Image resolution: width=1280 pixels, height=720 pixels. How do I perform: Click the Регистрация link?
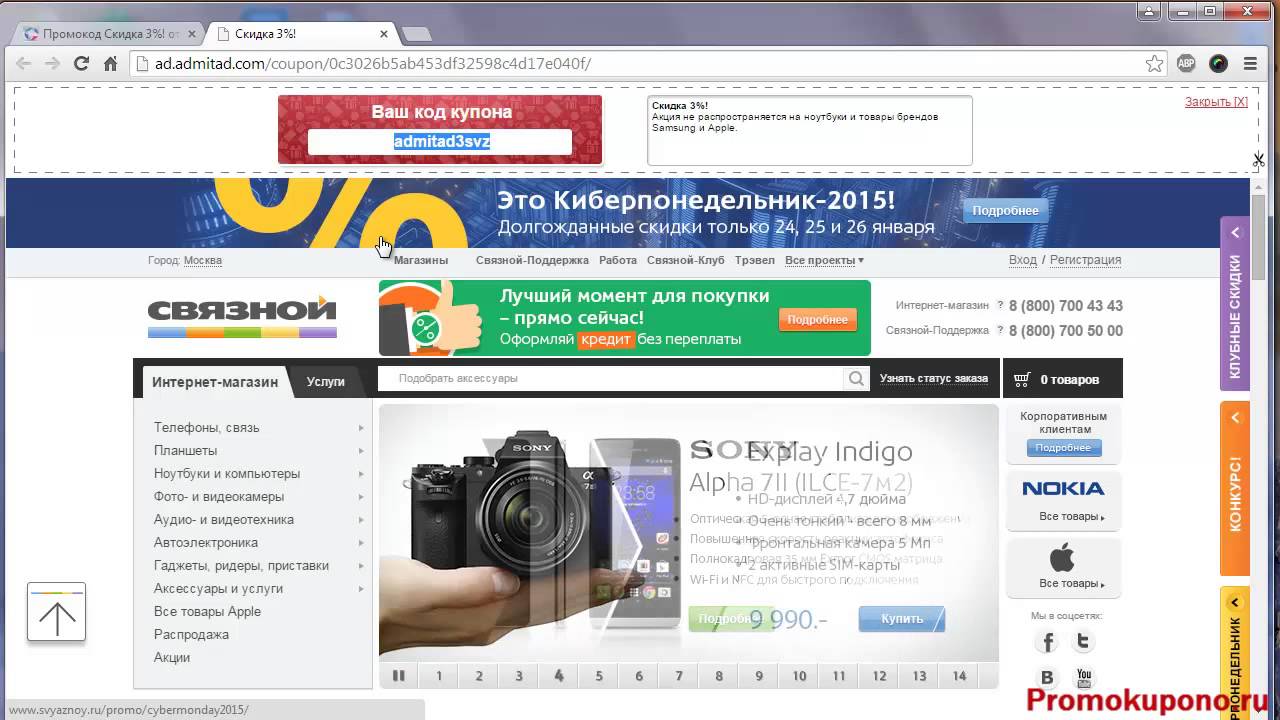point(1085,259)
